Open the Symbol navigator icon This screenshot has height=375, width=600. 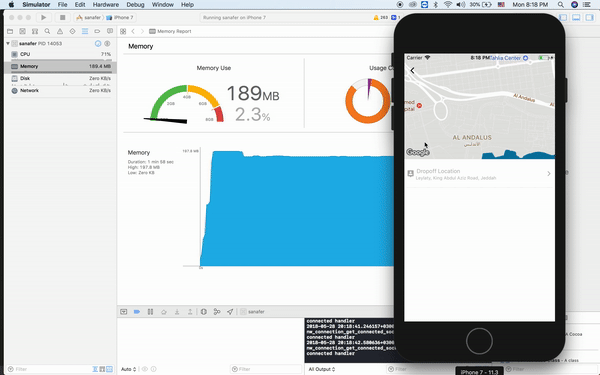(x=35, y=31)
